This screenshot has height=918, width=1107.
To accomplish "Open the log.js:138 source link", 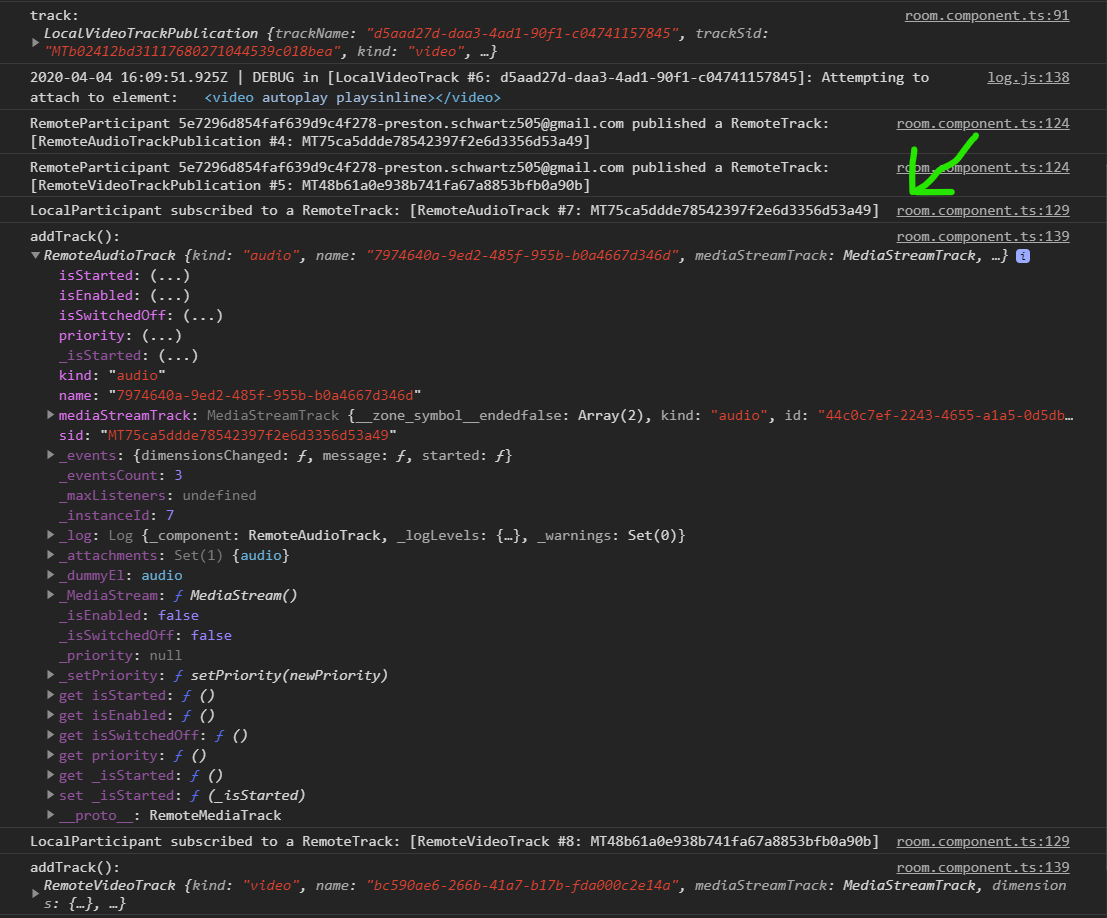I will (1028, 77).
